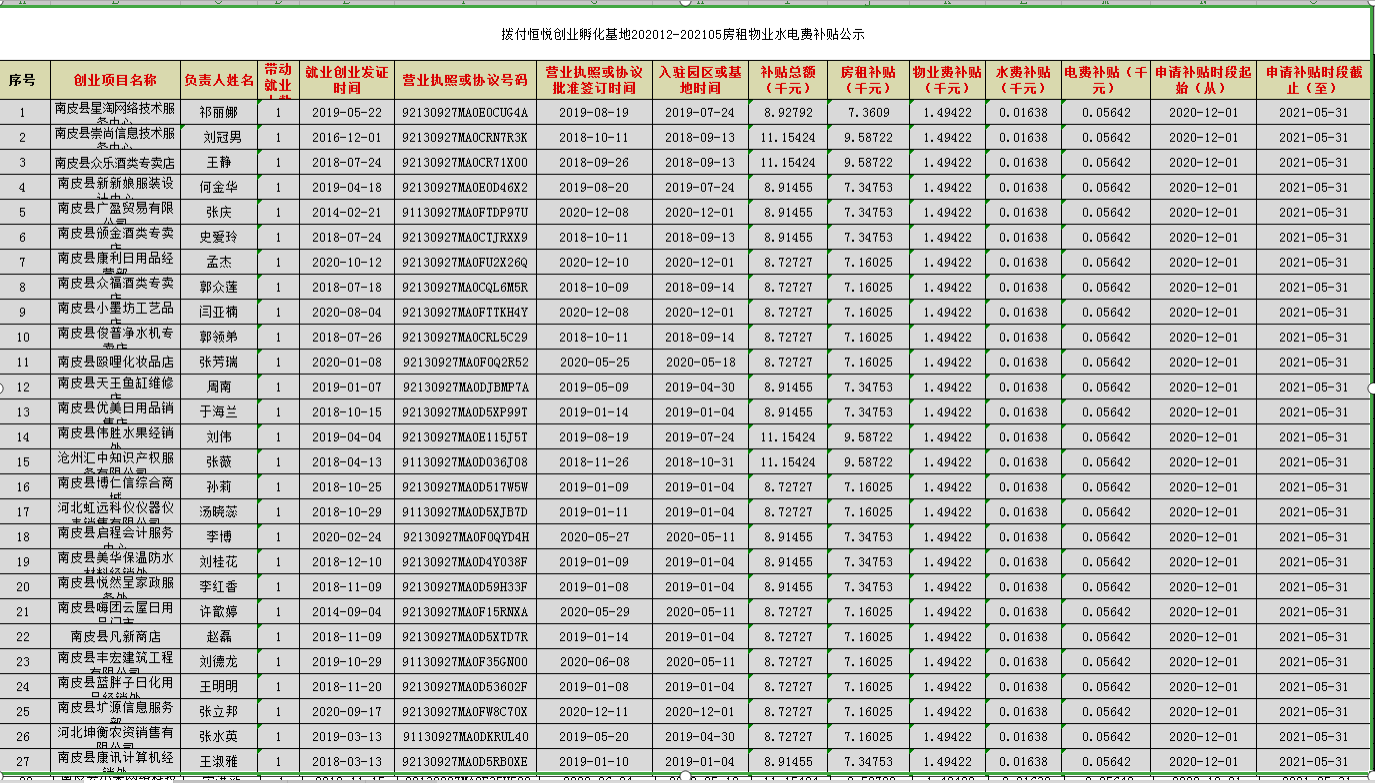This screenshot has height=783, width=1375.
Task: Click the 补贴总额（千元） header cell
Action: 788,79
